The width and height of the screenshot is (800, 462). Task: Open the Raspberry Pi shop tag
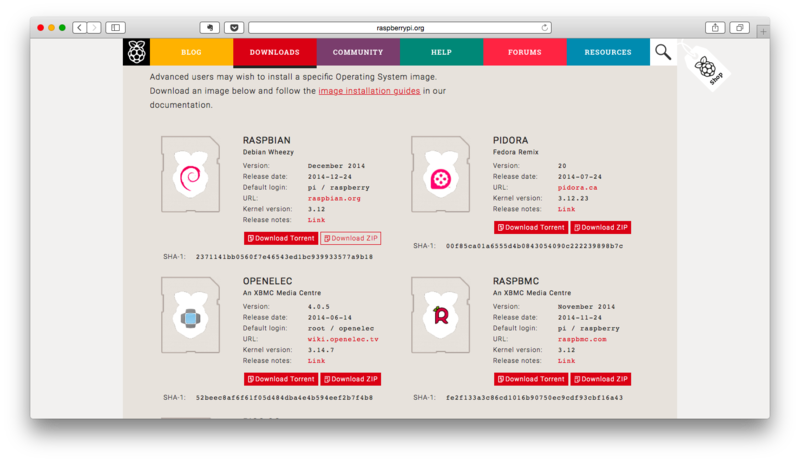(708, 69)
